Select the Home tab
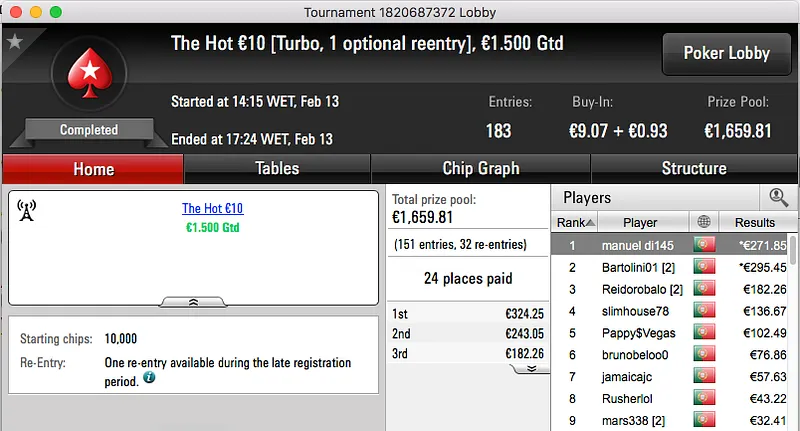 [x=93, y=169]
